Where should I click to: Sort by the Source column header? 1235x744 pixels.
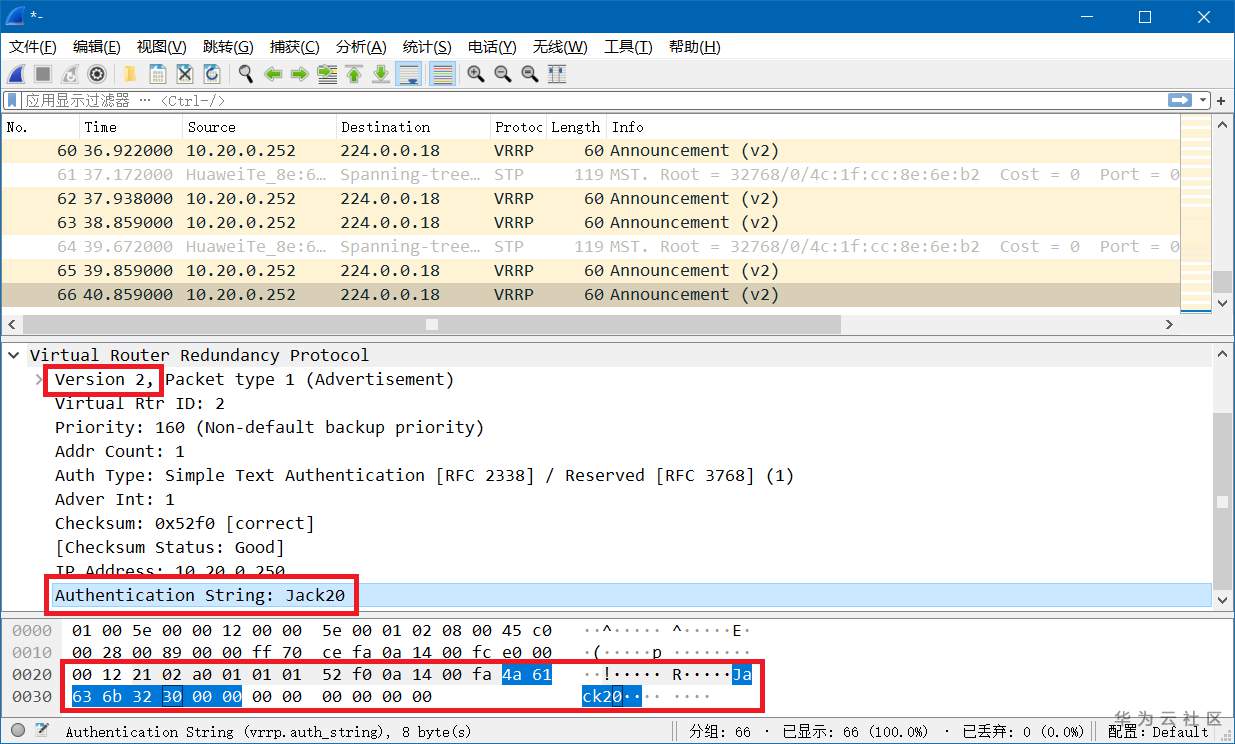260,127
